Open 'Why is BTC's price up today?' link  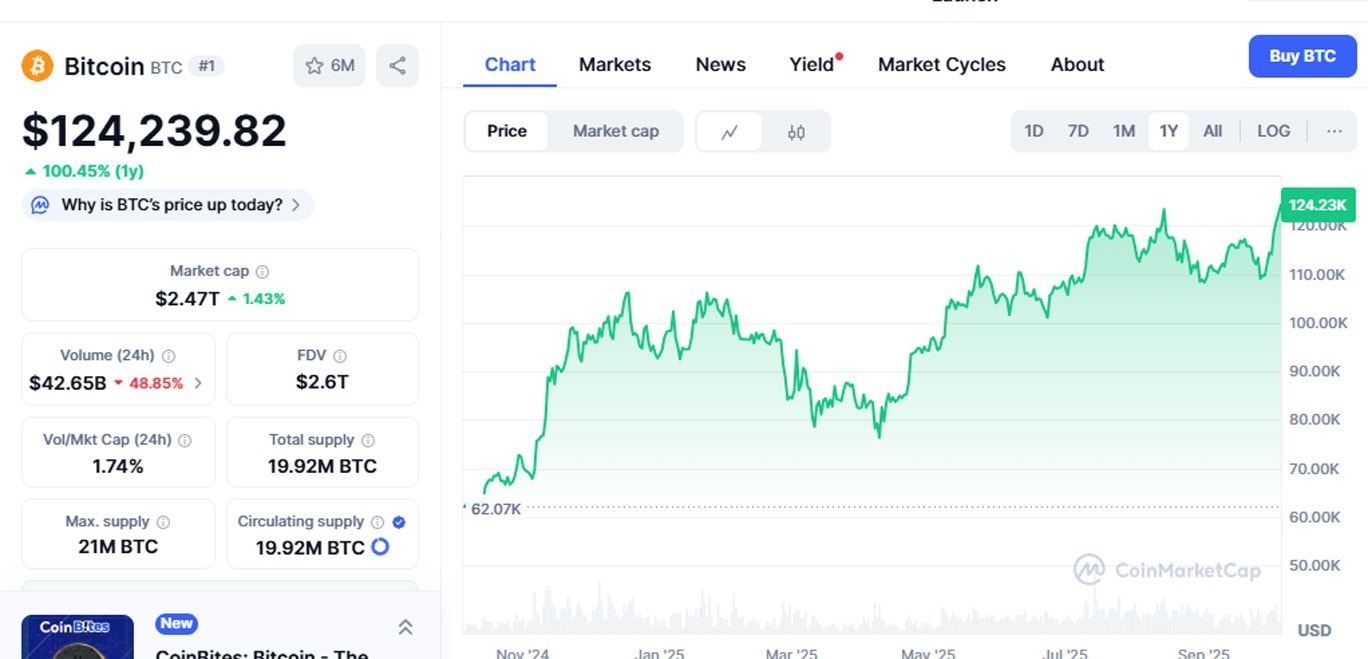click(167, 204)
